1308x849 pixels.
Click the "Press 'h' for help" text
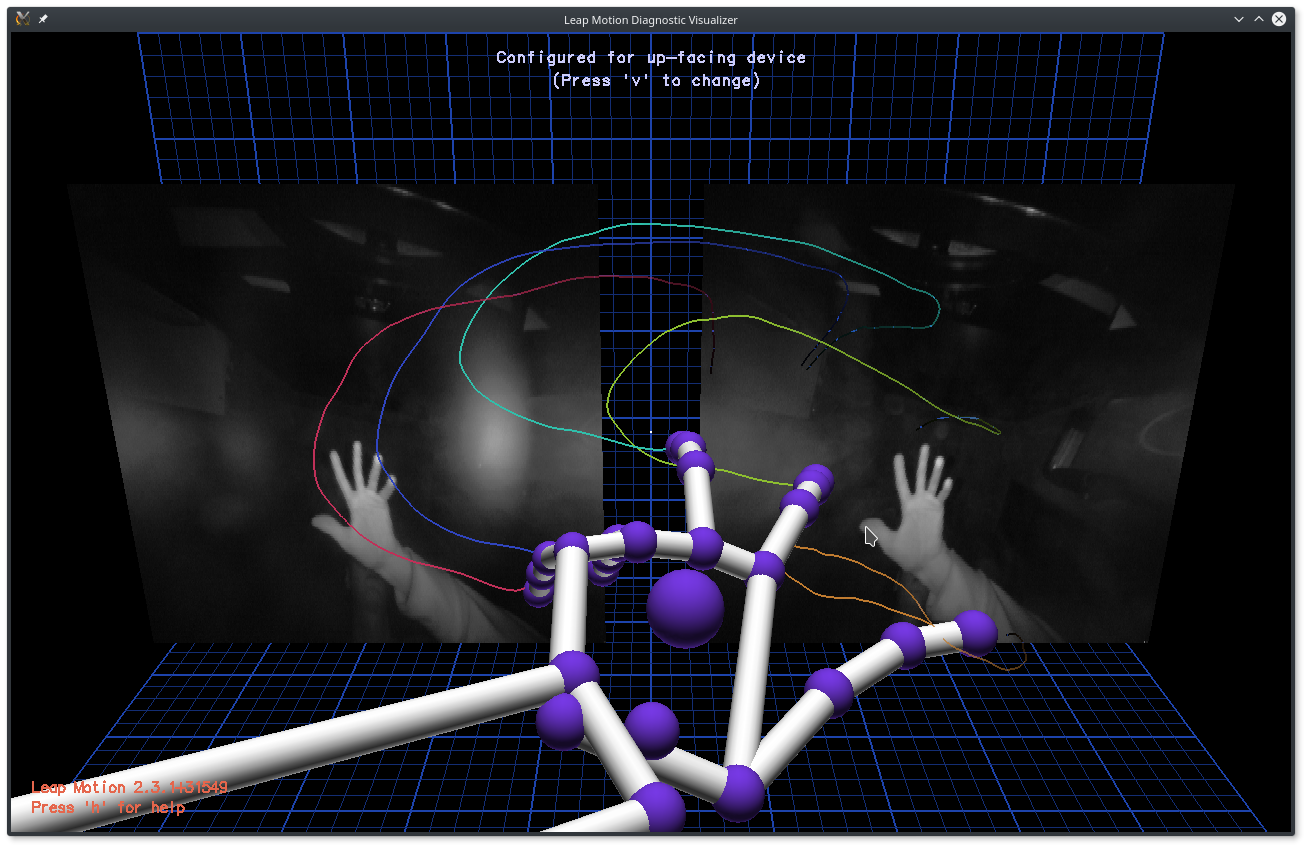[108, 807]
